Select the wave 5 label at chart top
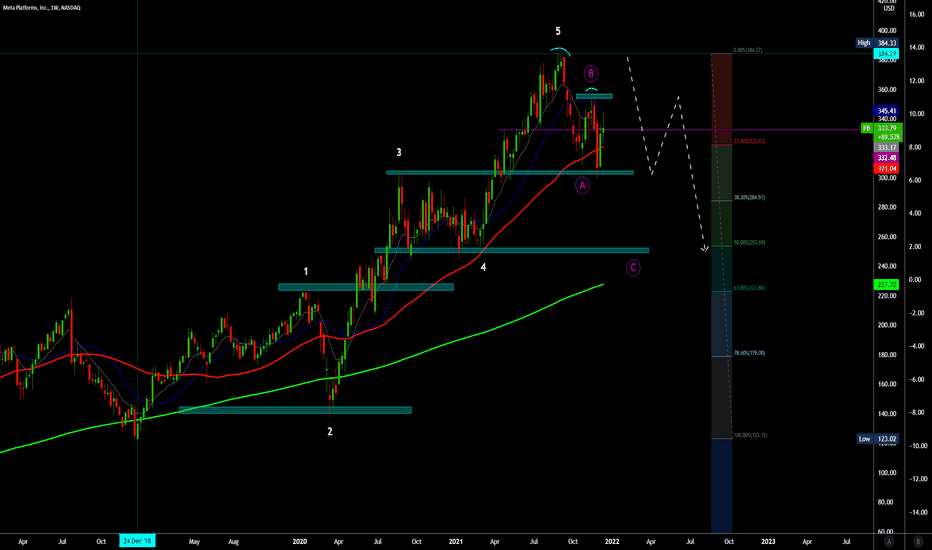The image size is (932, 550). pyautogui.click(x=558, y=31)
